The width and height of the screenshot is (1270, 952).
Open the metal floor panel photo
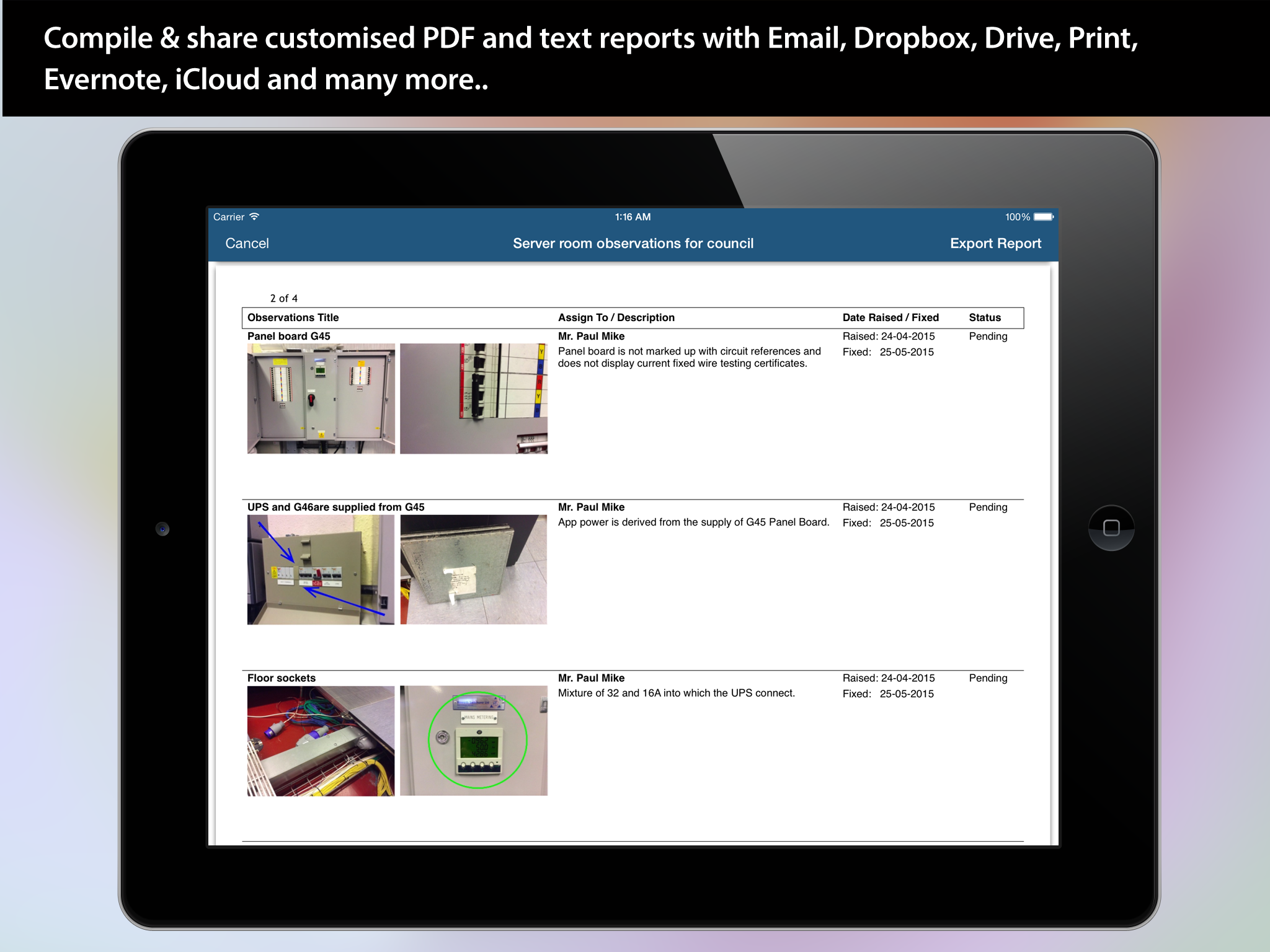[x=473, y=570]
